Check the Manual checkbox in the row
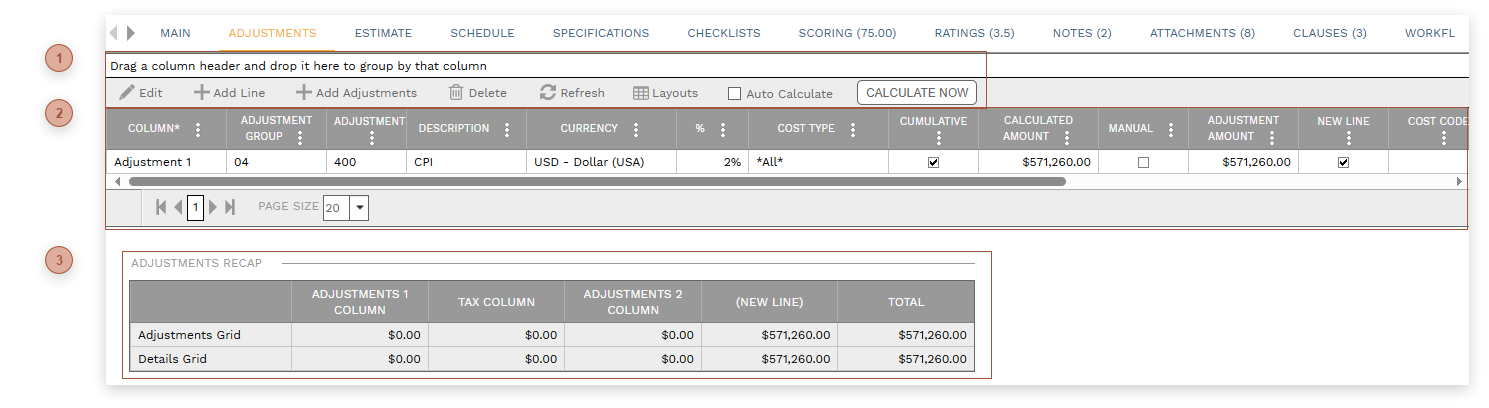Image resolution: width=1489 pixels, height=408 pixels. [x=1143, y=162]
